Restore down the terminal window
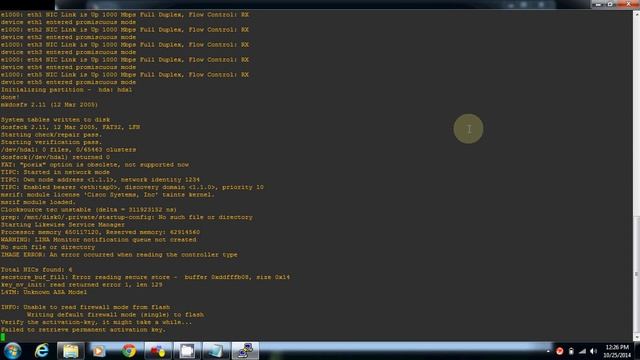 [x=610, y=4]
